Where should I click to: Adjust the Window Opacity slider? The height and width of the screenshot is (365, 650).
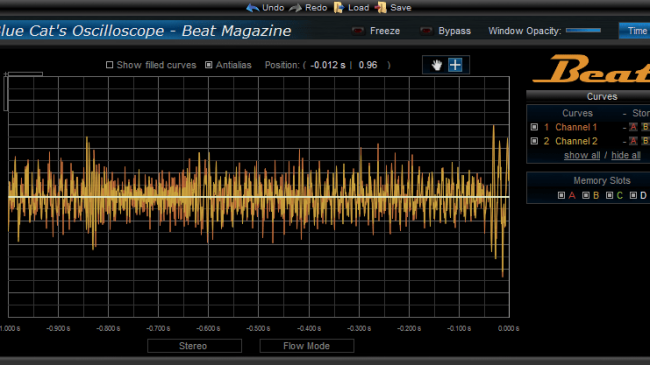583,30
